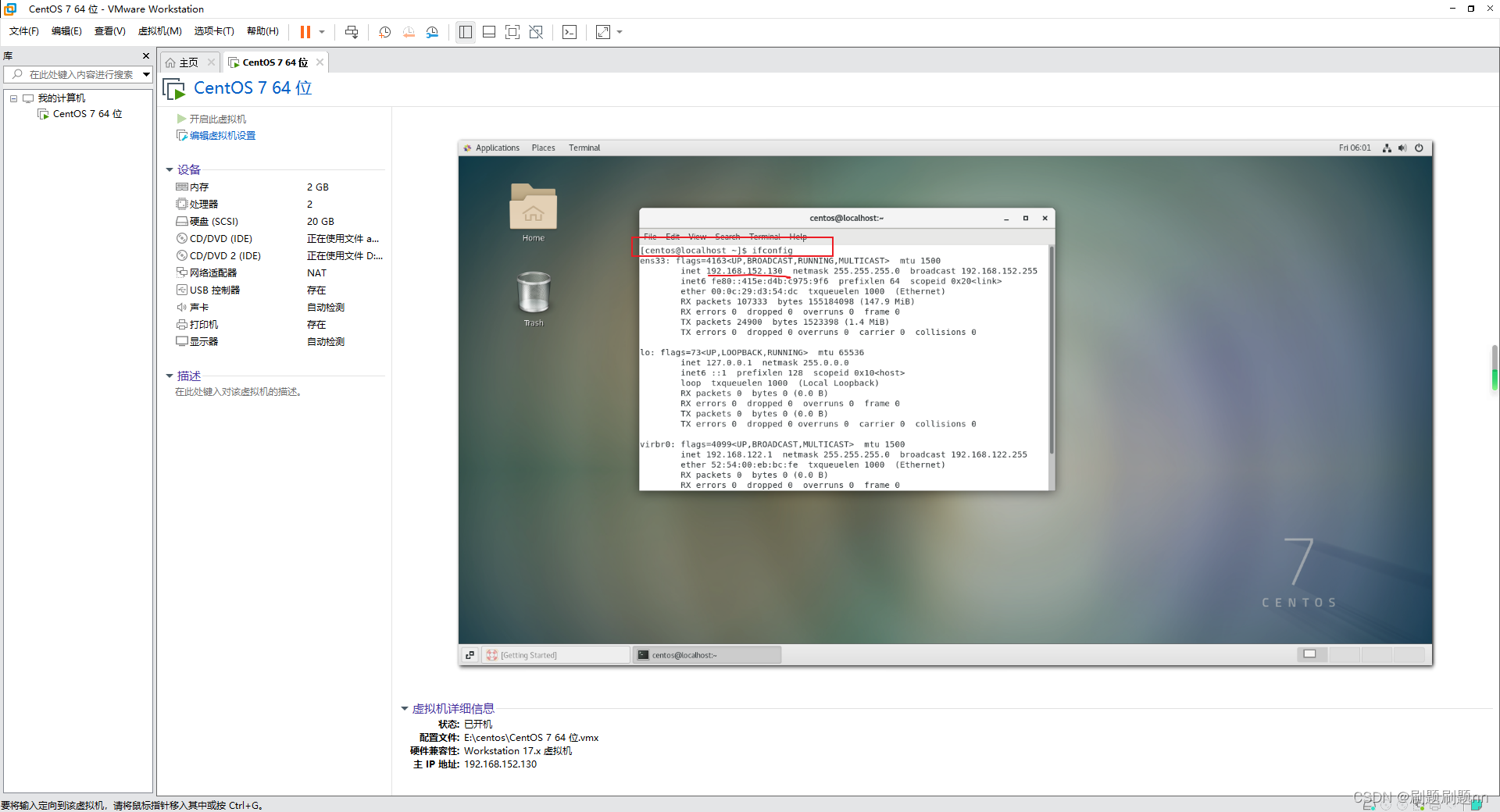Viewport: 1500px width, 812px height.
Task: Click the show desktop icon in CentOS taskbar
Action: (470, 655)
